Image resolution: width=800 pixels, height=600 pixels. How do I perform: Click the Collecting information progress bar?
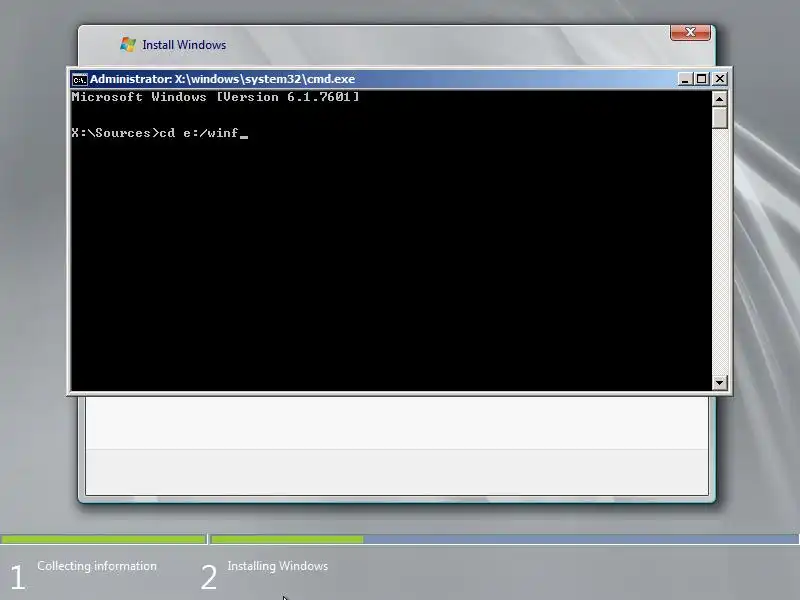(104, 539)
